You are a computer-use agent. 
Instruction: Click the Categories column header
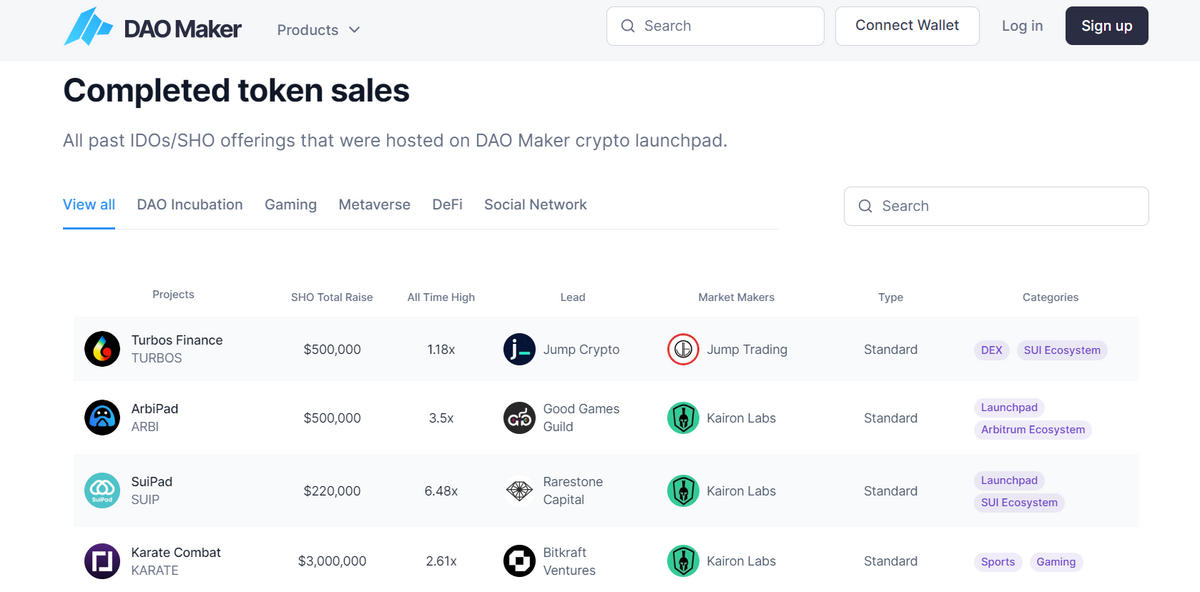pyautogui.click(x=1050, y=297)
